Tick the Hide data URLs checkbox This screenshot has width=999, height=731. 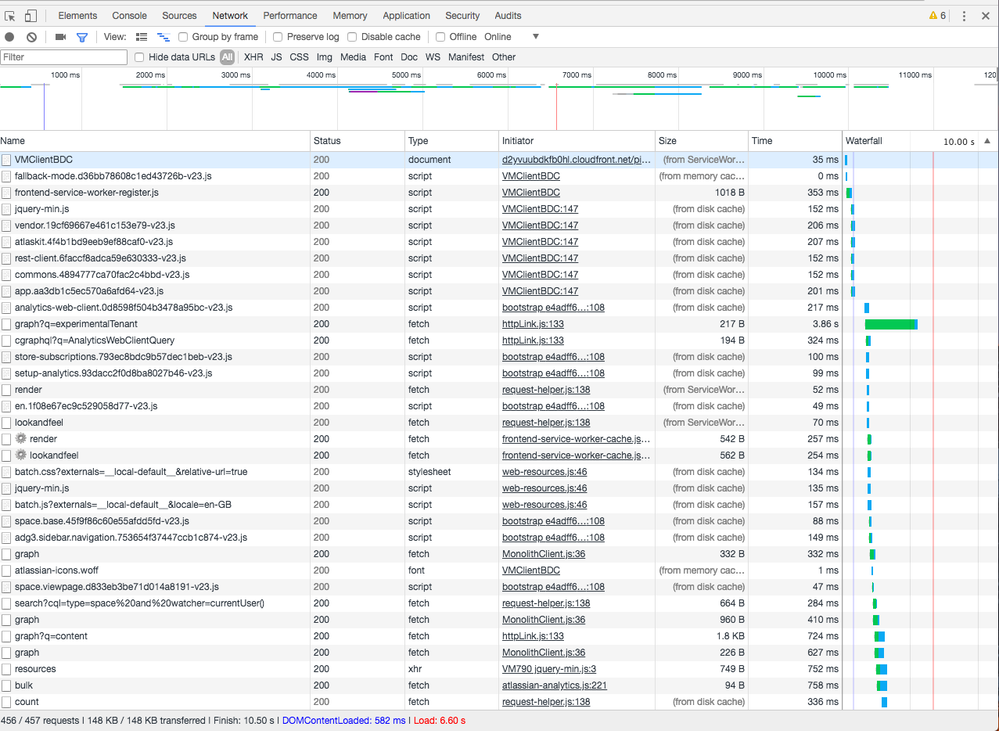[x=140, y=57]
